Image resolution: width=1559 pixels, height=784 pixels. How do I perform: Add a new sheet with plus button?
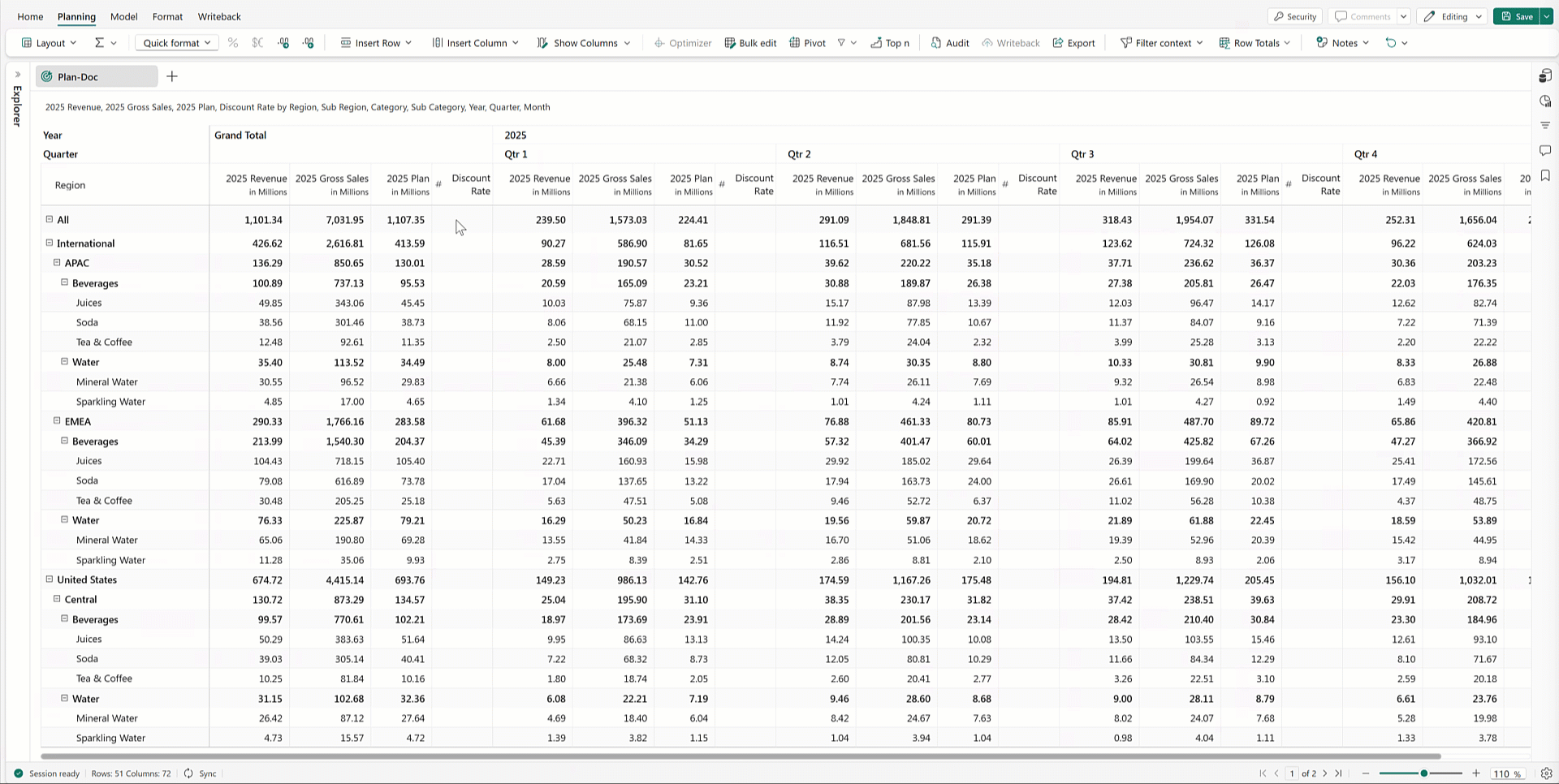(172, 76)
